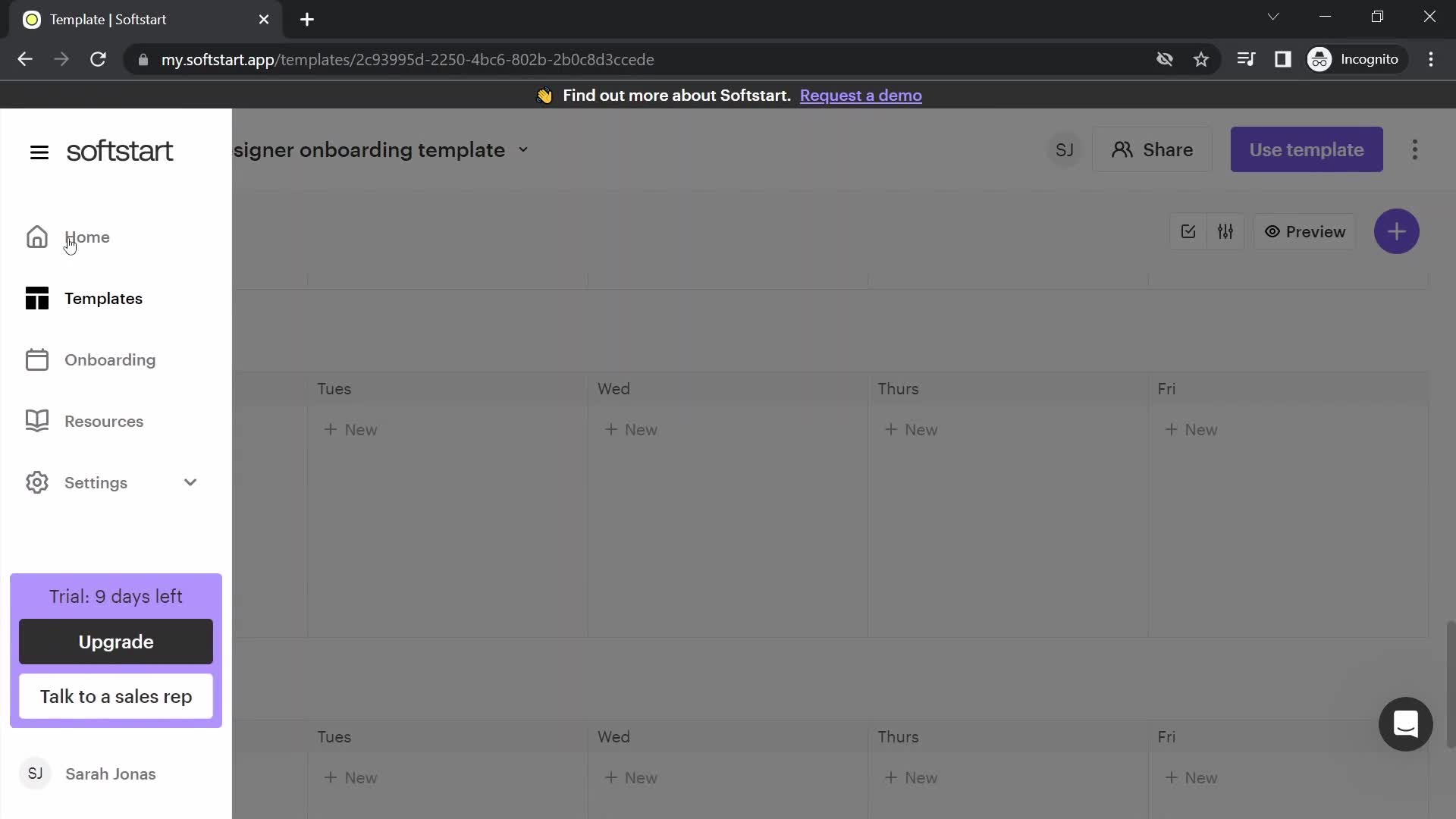Collapse the sidebar with the hamburger menu icon

(39, 152)
